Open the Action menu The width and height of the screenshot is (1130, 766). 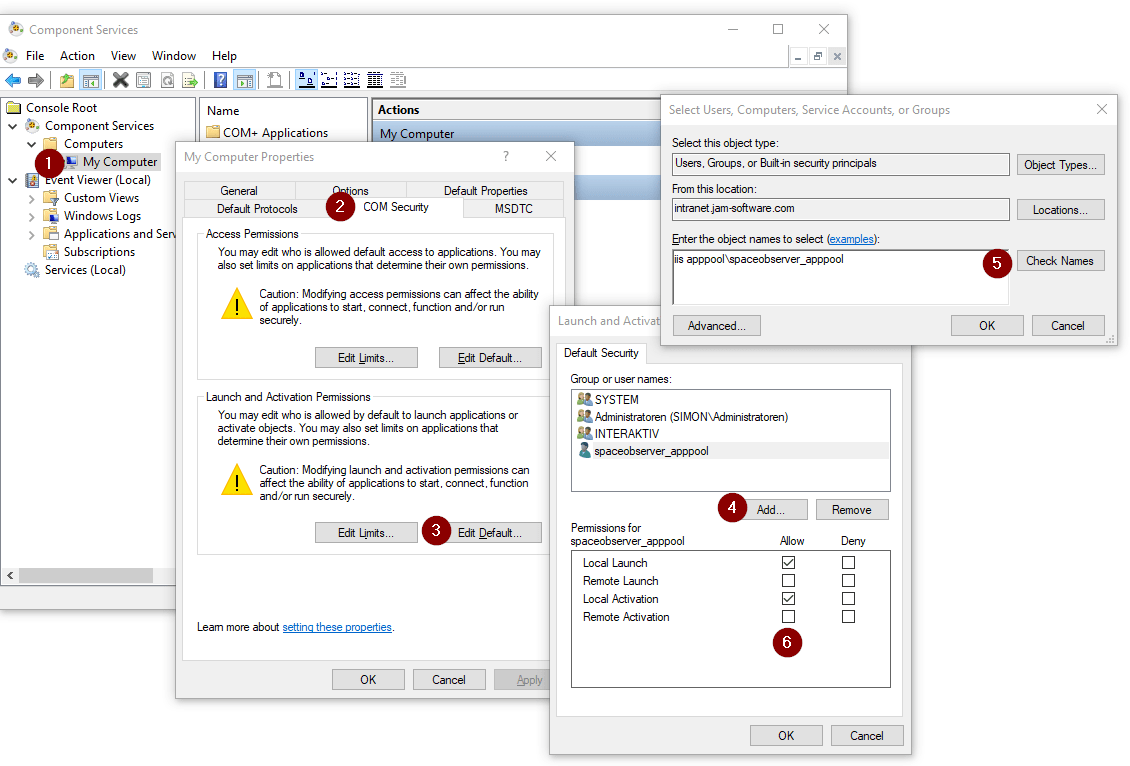77,56
